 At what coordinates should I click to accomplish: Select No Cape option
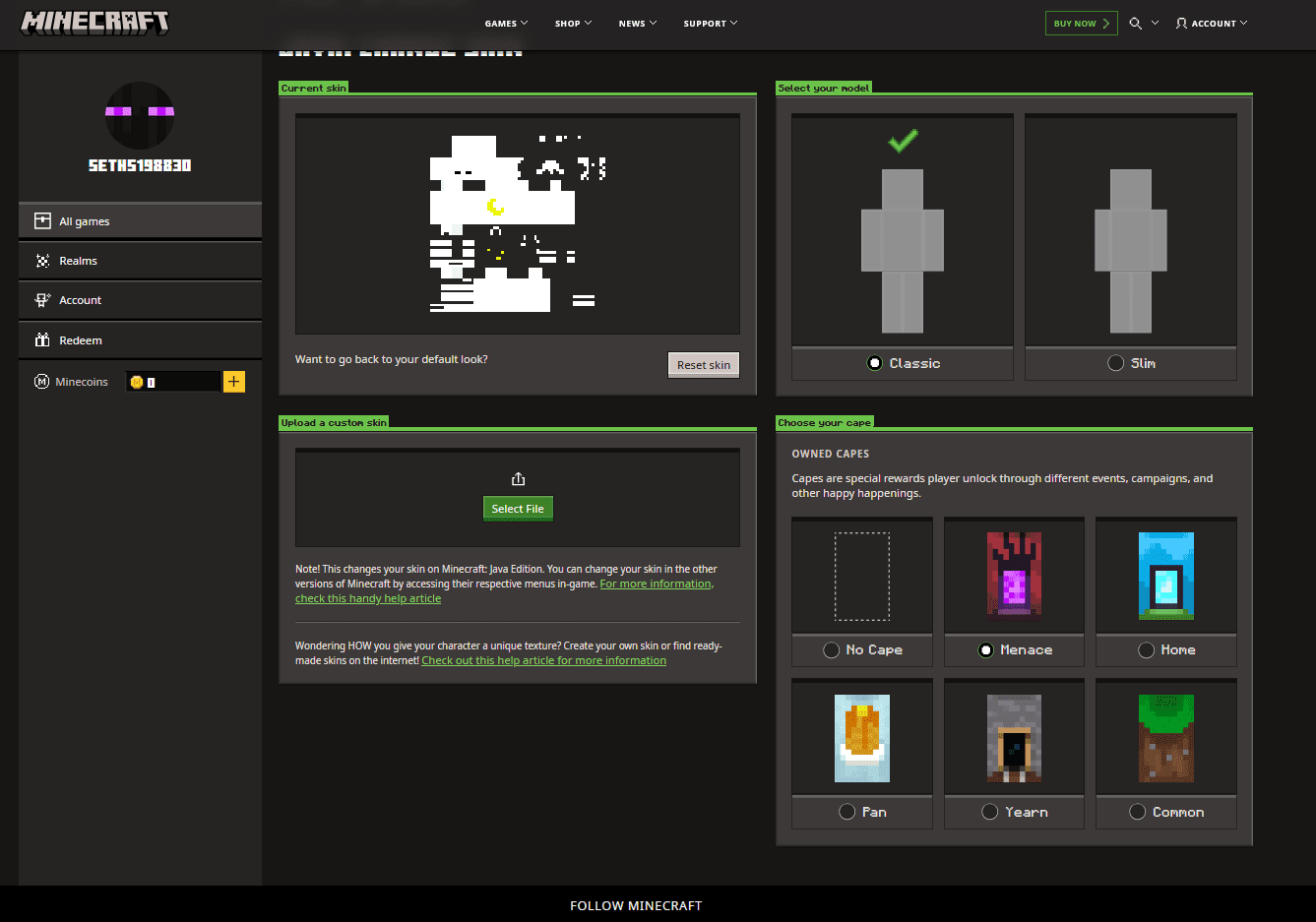point(832,649)
